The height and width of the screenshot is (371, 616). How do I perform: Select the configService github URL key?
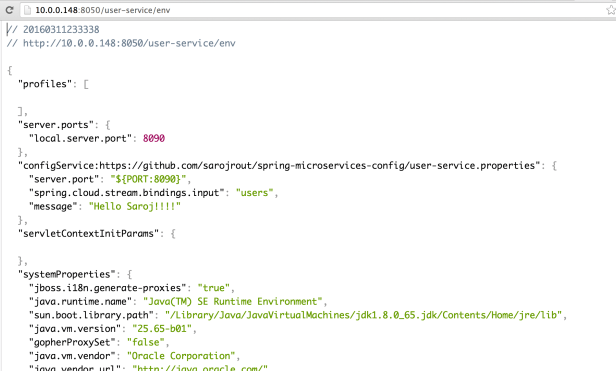279,166
